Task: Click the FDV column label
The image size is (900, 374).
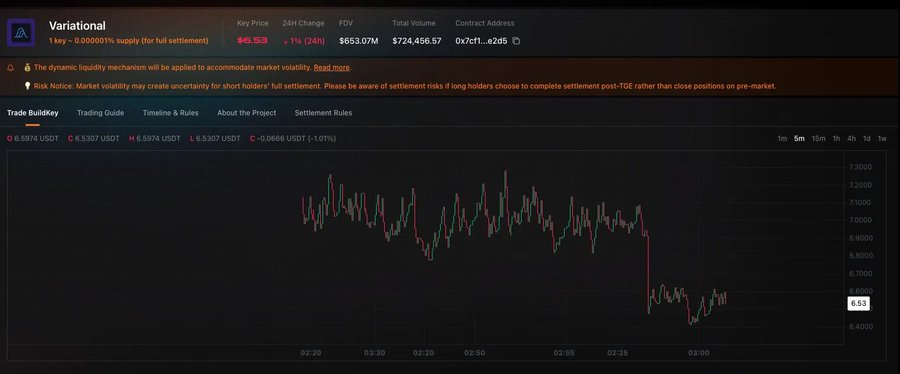Action: click(346, 24)
